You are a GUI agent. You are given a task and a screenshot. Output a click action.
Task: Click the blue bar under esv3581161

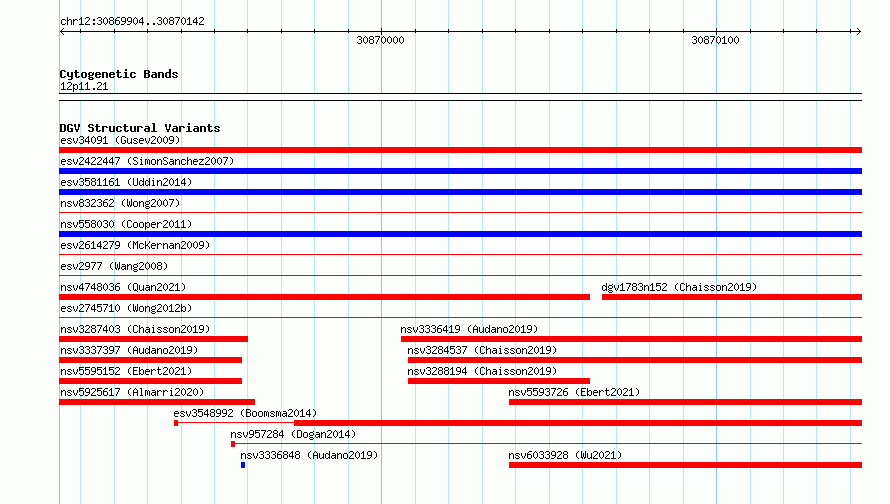460,192
